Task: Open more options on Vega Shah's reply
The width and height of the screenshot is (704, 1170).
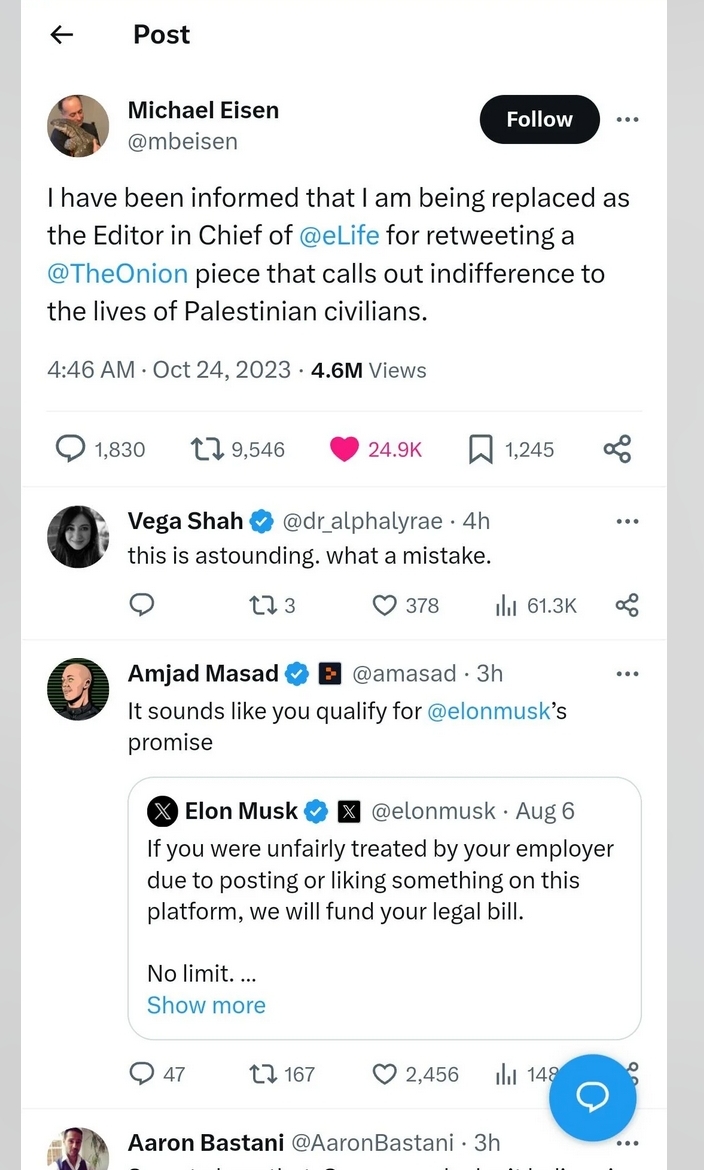Action: [627, 521]
